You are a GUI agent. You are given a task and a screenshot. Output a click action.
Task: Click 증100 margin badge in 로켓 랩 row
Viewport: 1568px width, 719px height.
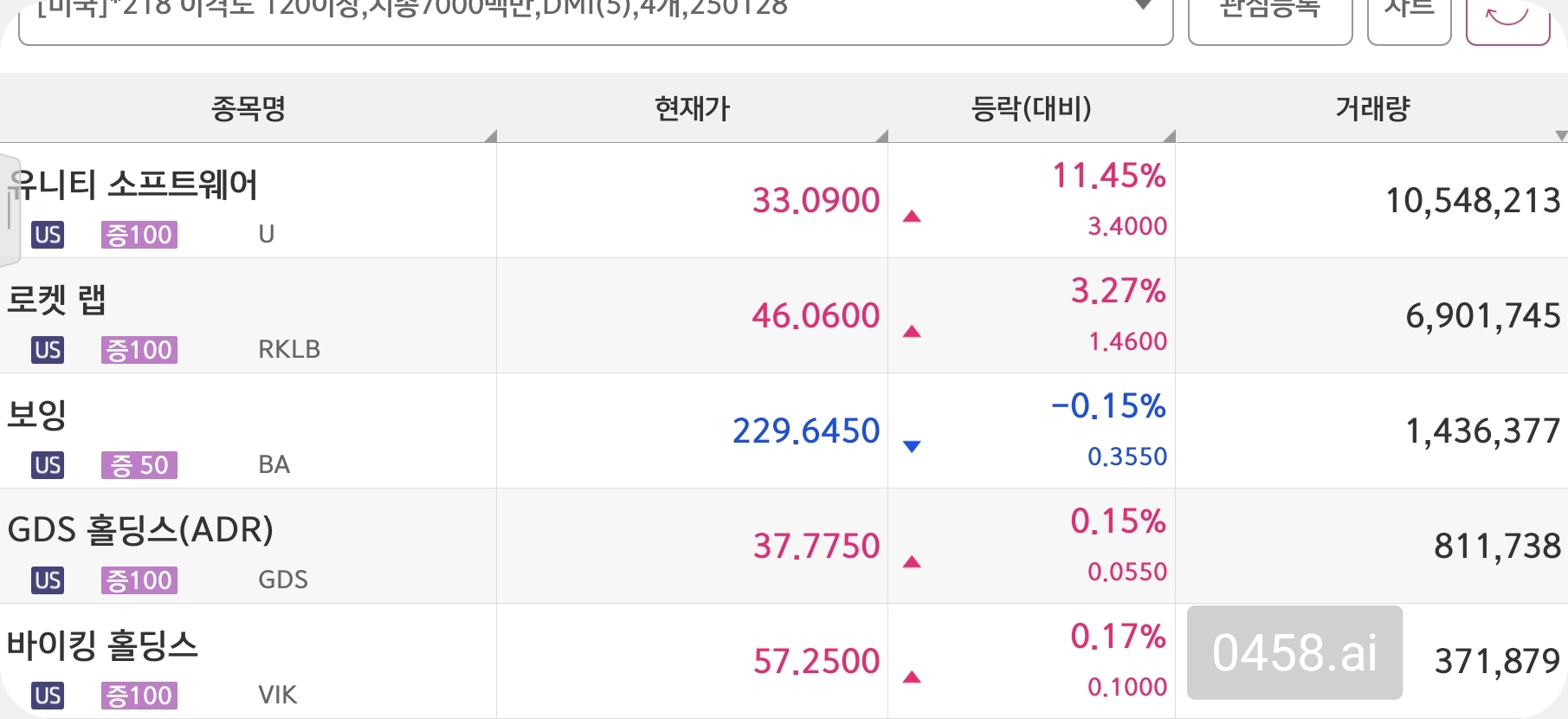[139, 350]
